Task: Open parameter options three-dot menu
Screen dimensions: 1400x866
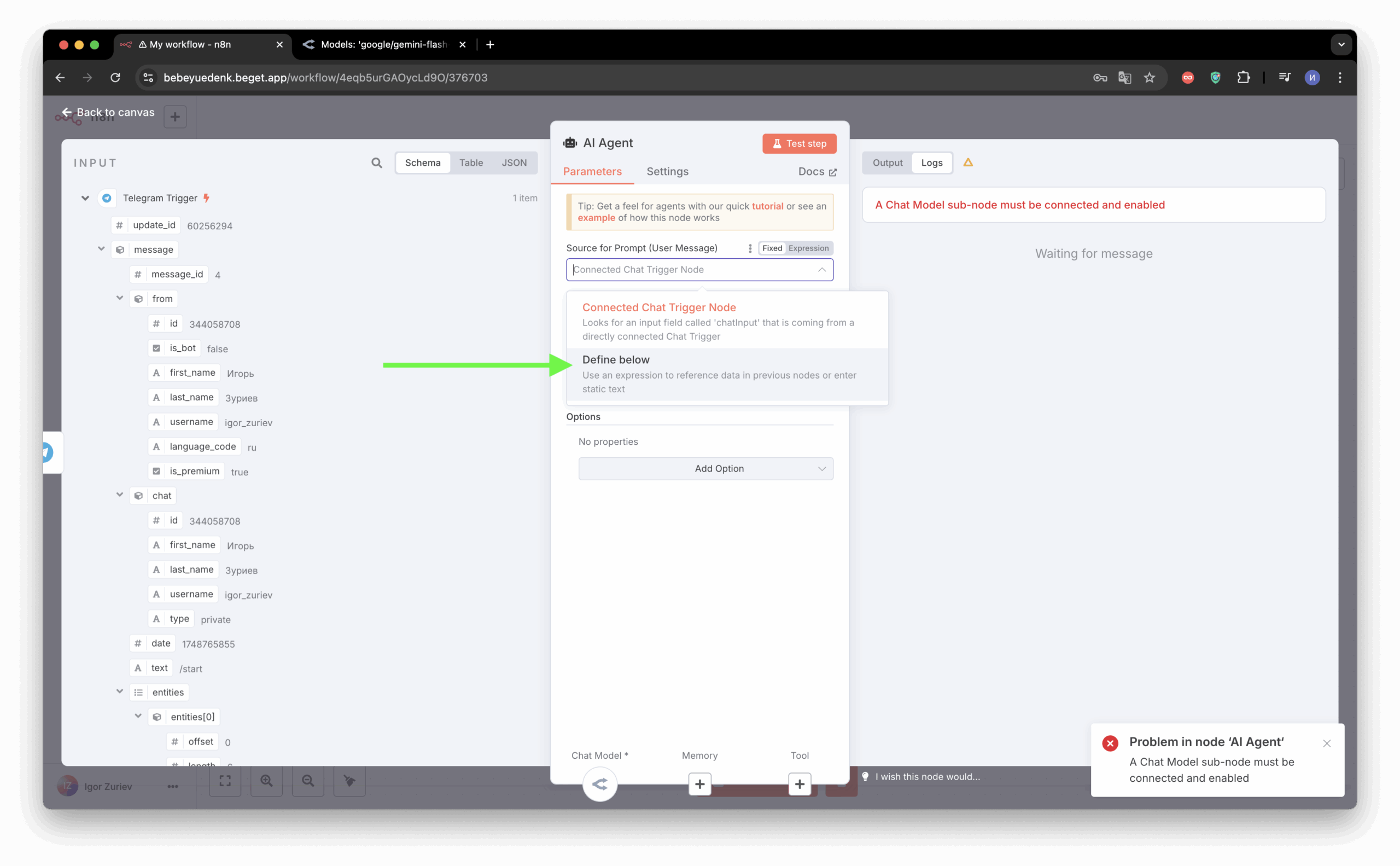Action: 750,248
